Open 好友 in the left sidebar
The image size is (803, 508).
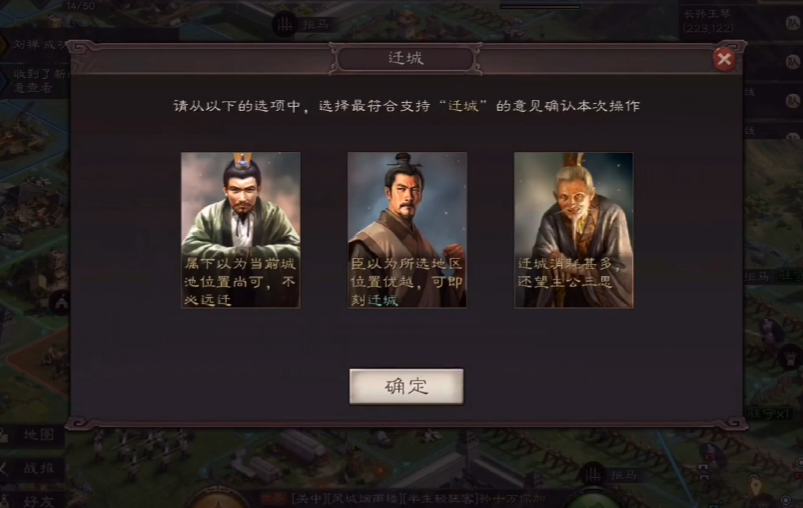tap(31, 500)
